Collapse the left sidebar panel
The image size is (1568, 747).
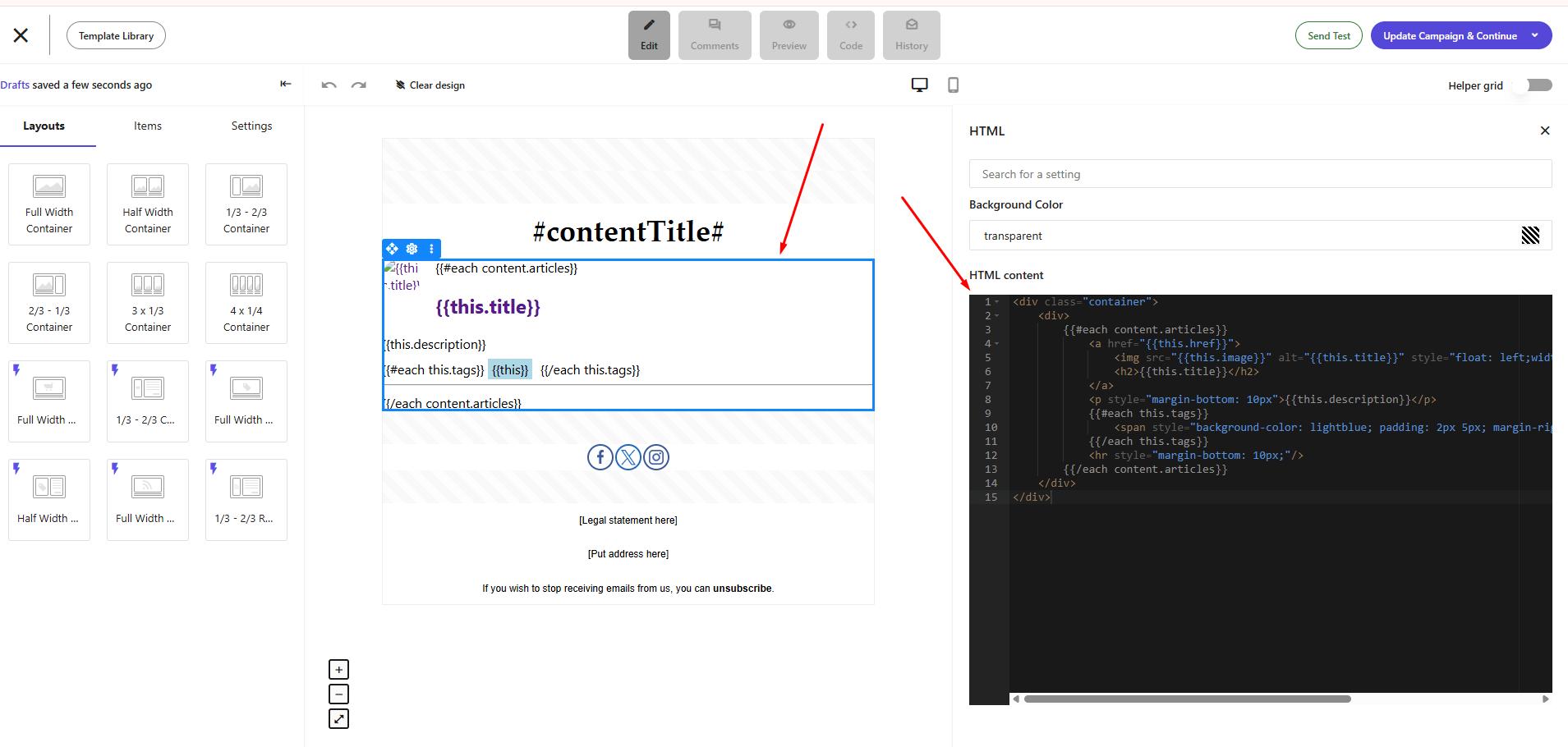click(286, 84)
